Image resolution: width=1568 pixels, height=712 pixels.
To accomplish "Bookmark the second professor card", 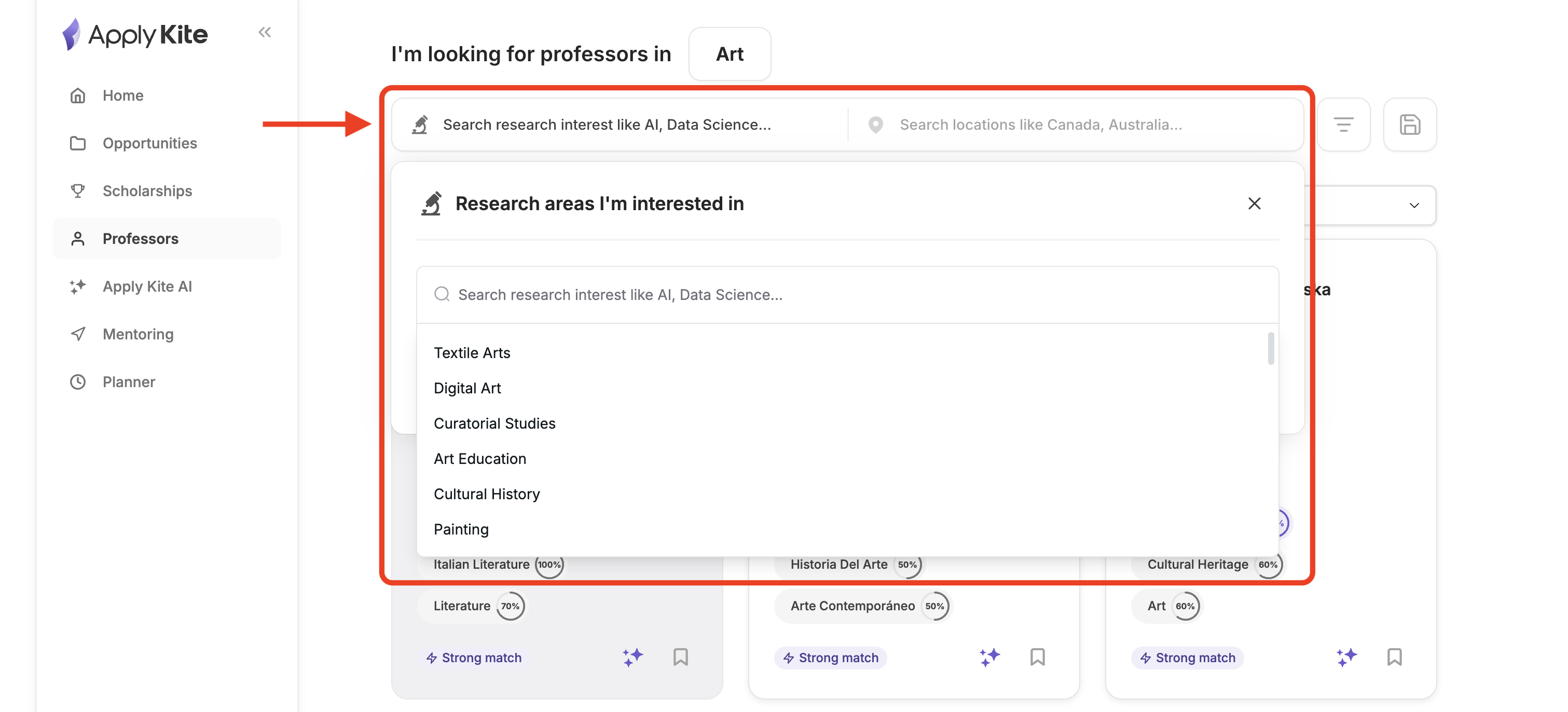I will point(1037,657).
